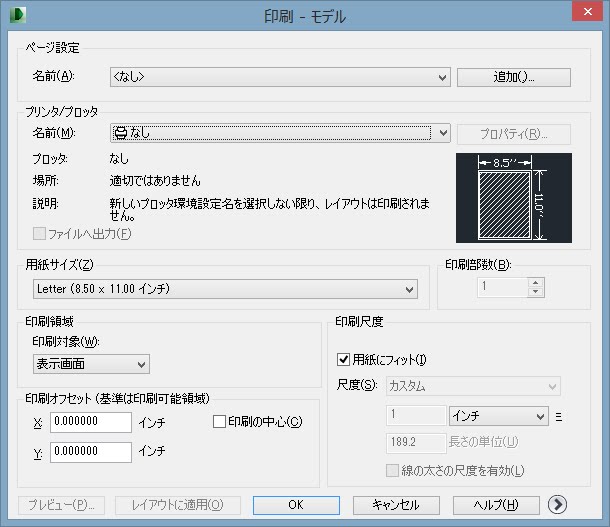Viewport: 610px width, 527px height.
Task: Click the 用紙サイズ(Z) group heading
Action: [59, 265]
